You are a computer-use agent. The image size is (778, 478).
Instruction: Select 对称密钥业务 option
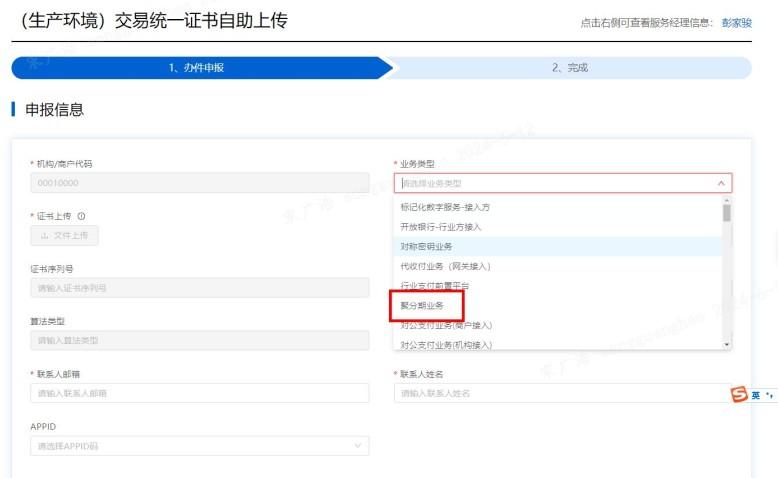(427, 246)
